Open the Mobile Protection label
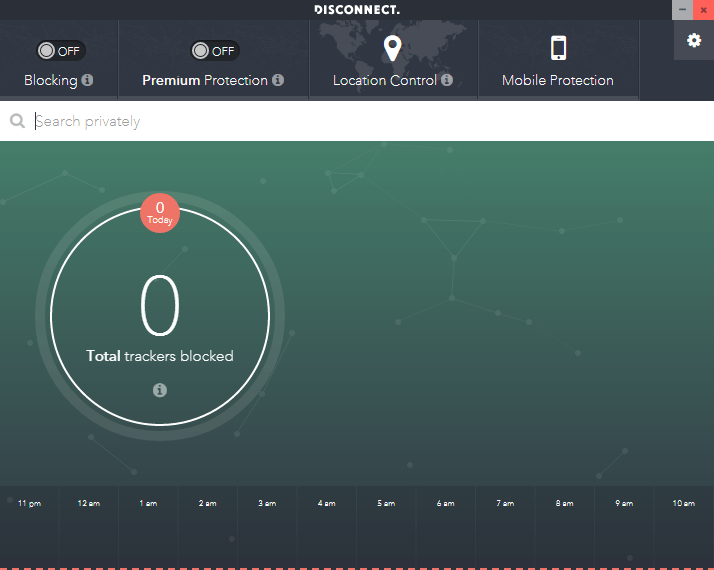 tap(558, 81)
